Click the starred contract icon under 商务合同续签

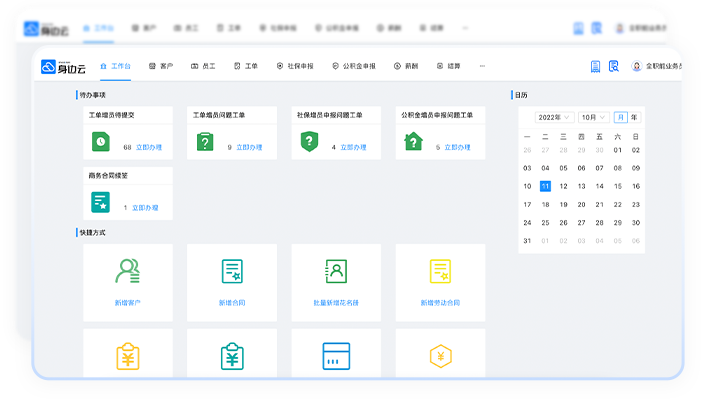click(x=101, y=202)
